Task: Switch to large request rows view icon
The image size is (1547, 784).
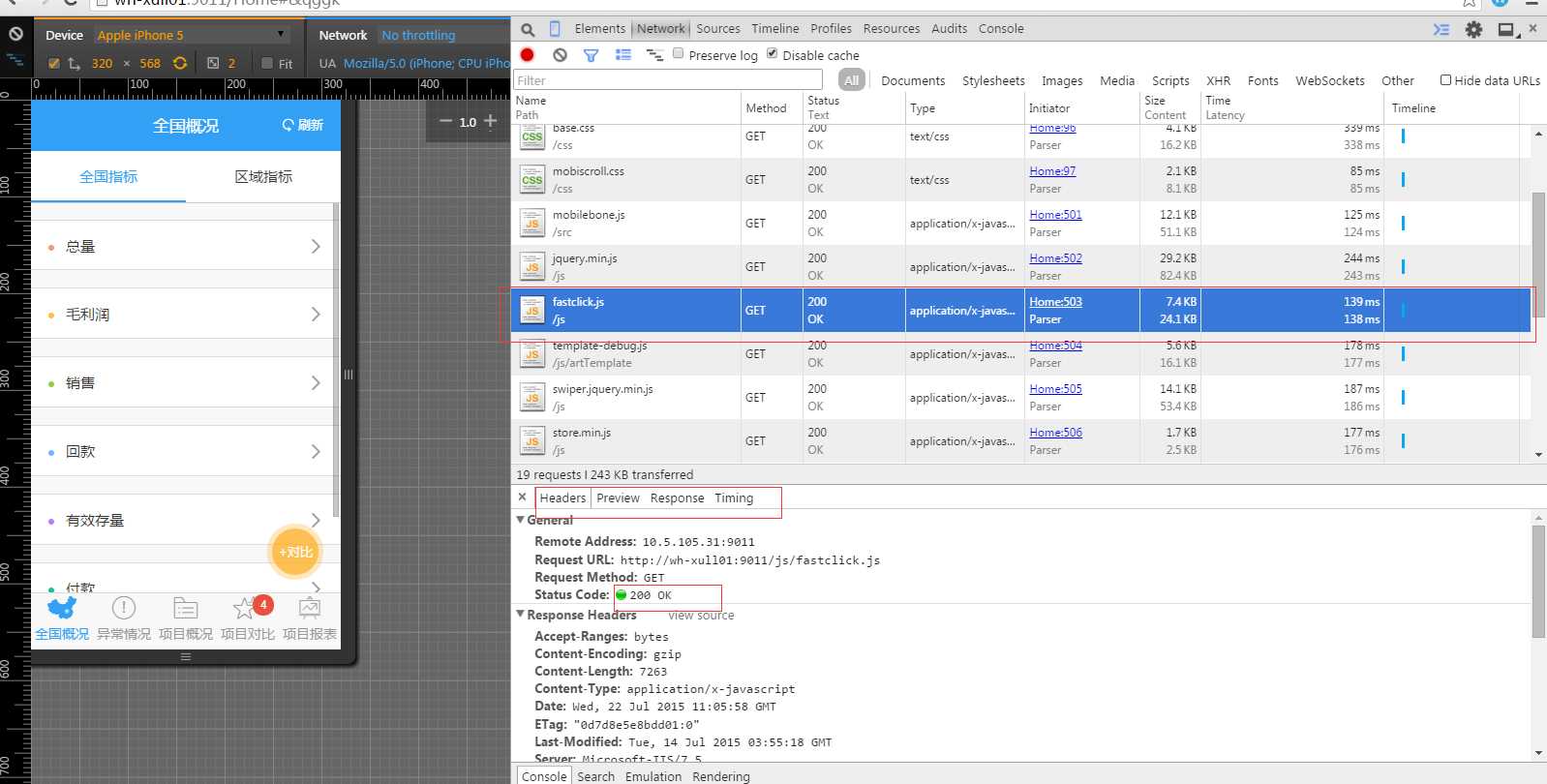Action: pyautogui.click(x=622, y=55)
